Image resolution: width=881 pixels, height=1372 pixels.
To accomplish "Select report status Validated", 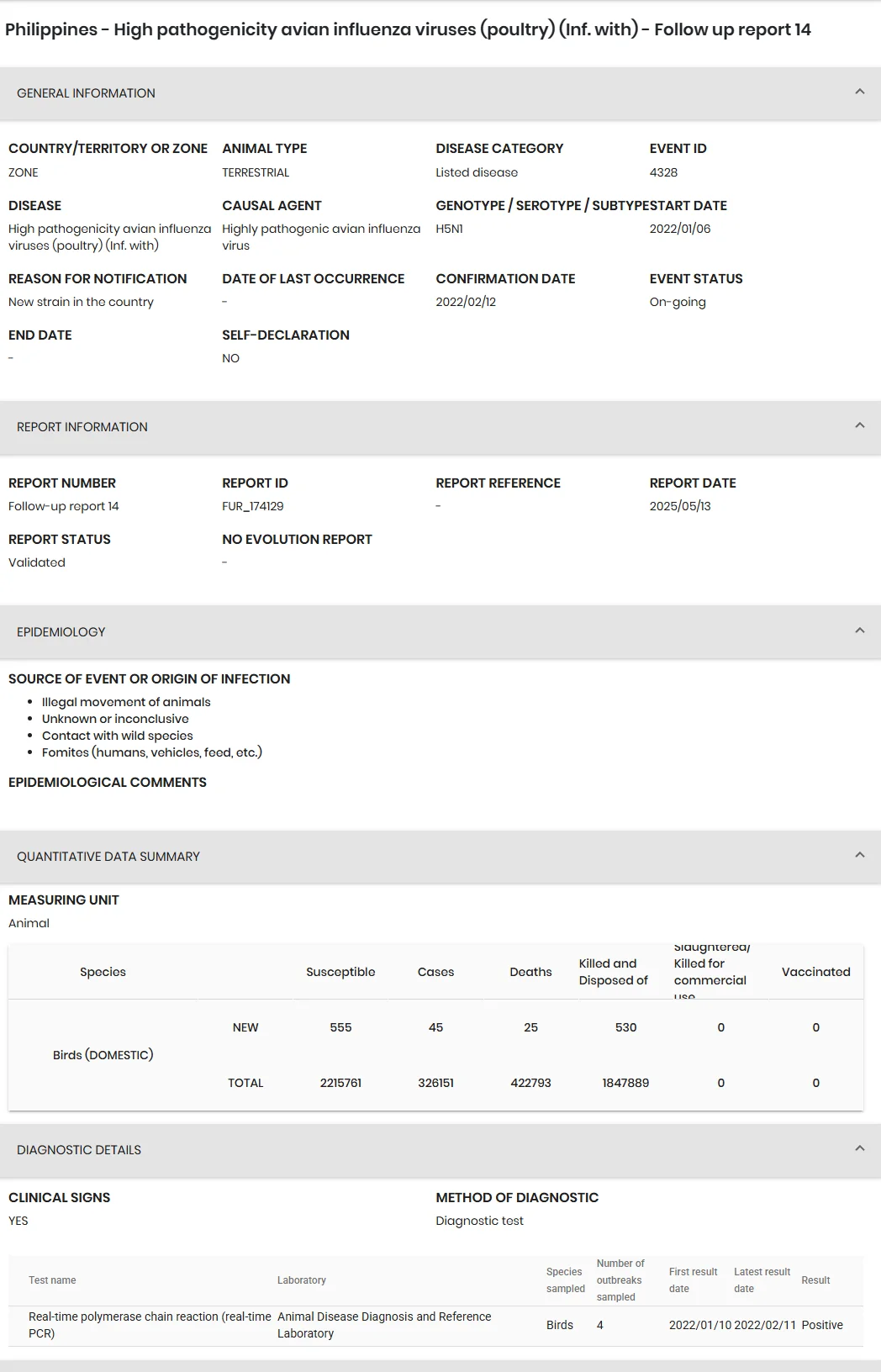I will pyautogui.click(x=37, y=562).
